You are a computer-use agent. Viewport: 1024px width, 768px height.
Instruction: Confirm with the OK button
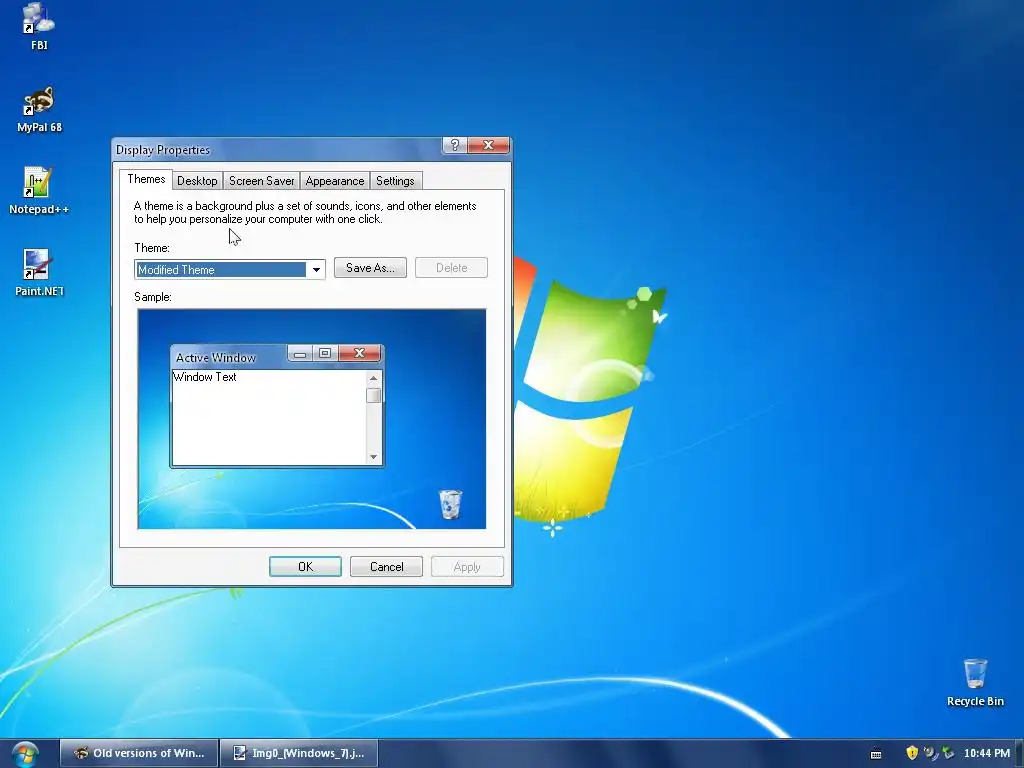[305, 567]
